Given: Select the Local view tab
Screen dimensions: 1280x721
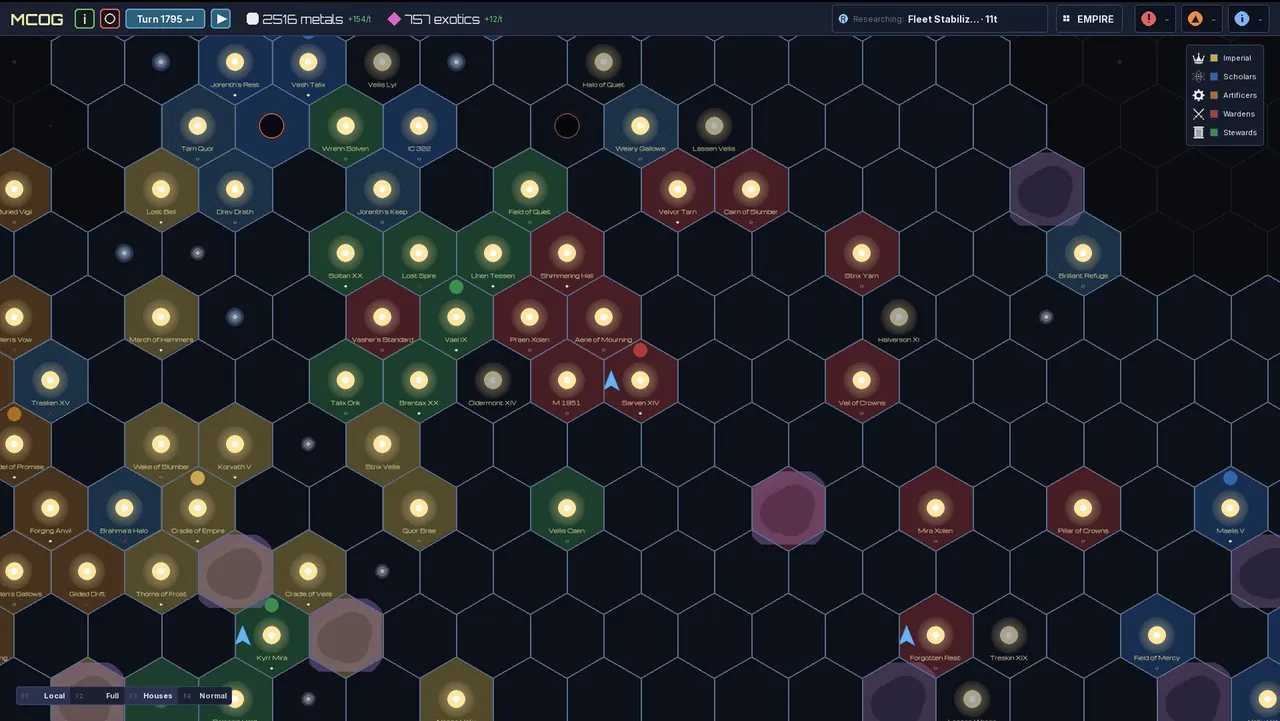Looking at the screenshot, I should [x=44, y=696].
